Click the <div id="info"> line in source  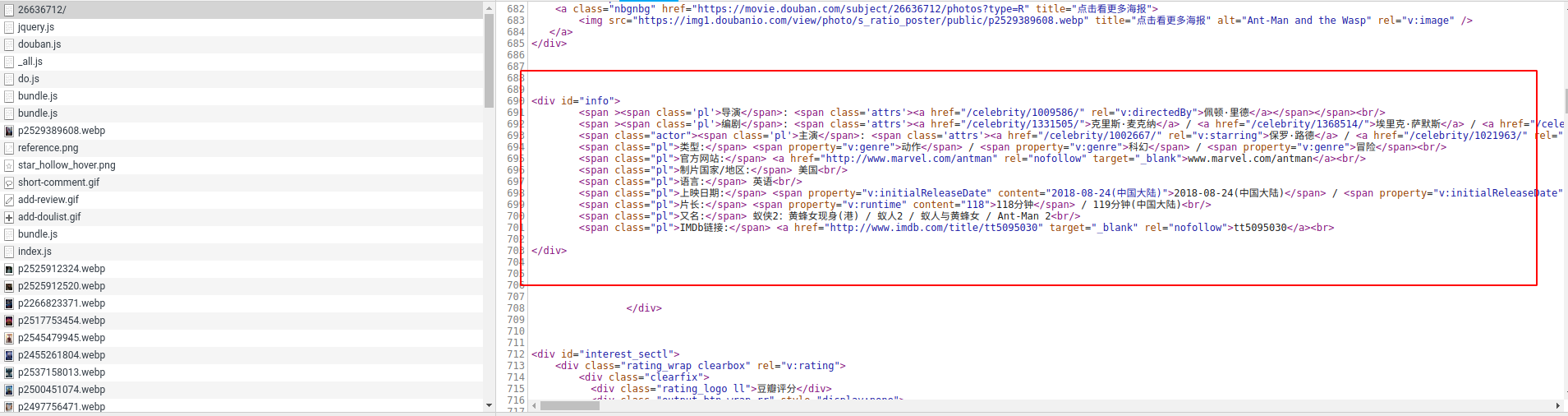pyautogui.click(x=576, y=101)
